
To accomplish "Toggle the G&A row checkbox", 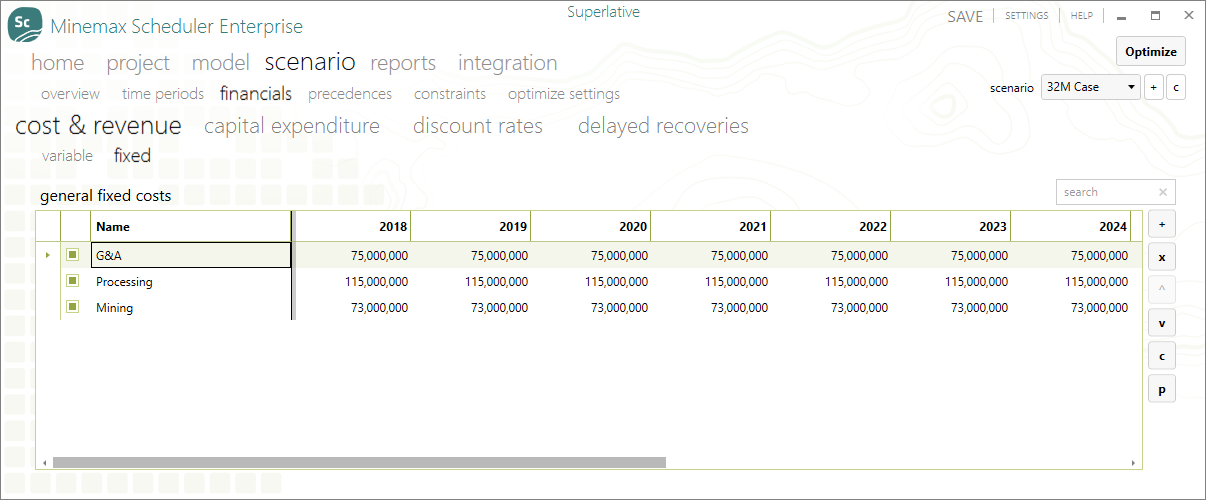I will (x=73, y=255).
